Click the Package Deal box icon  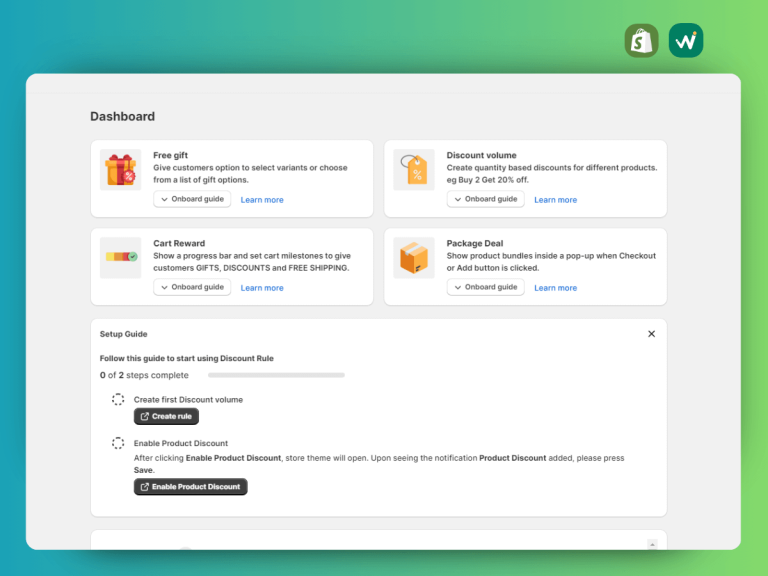414,258
